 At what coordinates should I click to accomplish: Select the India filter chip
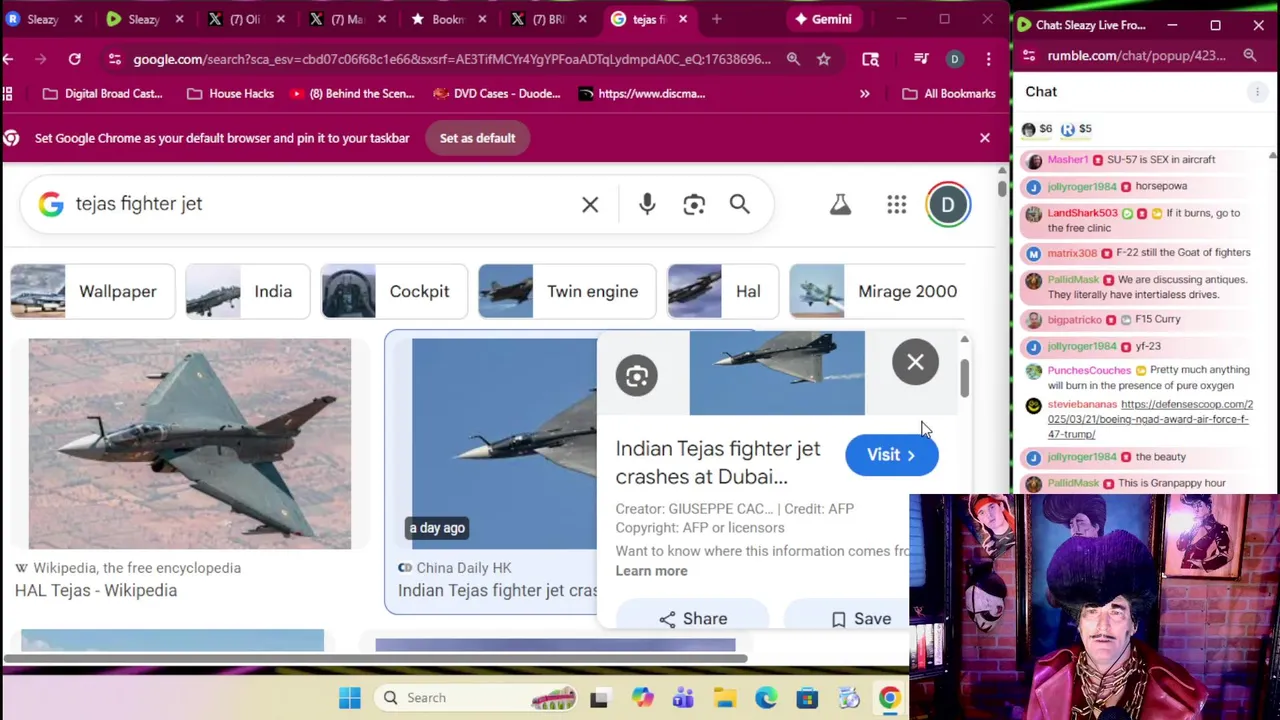[x=247, y=291]
